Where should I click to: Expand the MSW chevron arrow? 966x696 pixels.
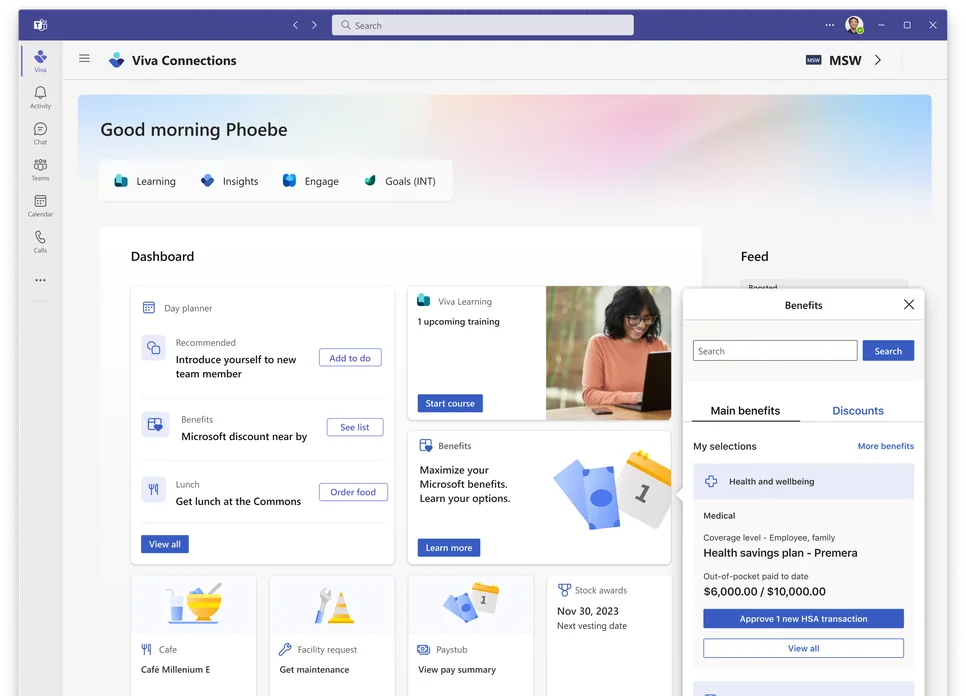pyautogui.click(x=878, y=60)
